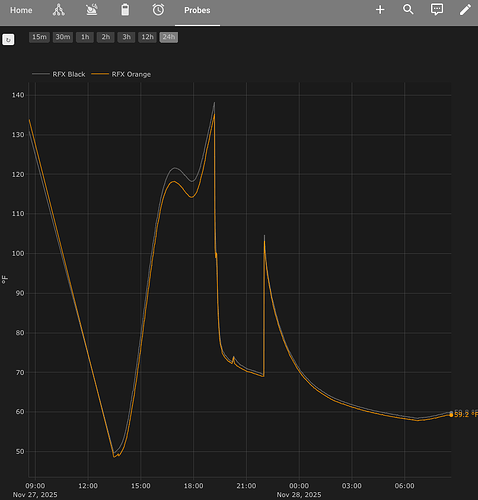Toggle RFX Black series in legend
Viewport: 478px width, 500px height.
point(59,74)
